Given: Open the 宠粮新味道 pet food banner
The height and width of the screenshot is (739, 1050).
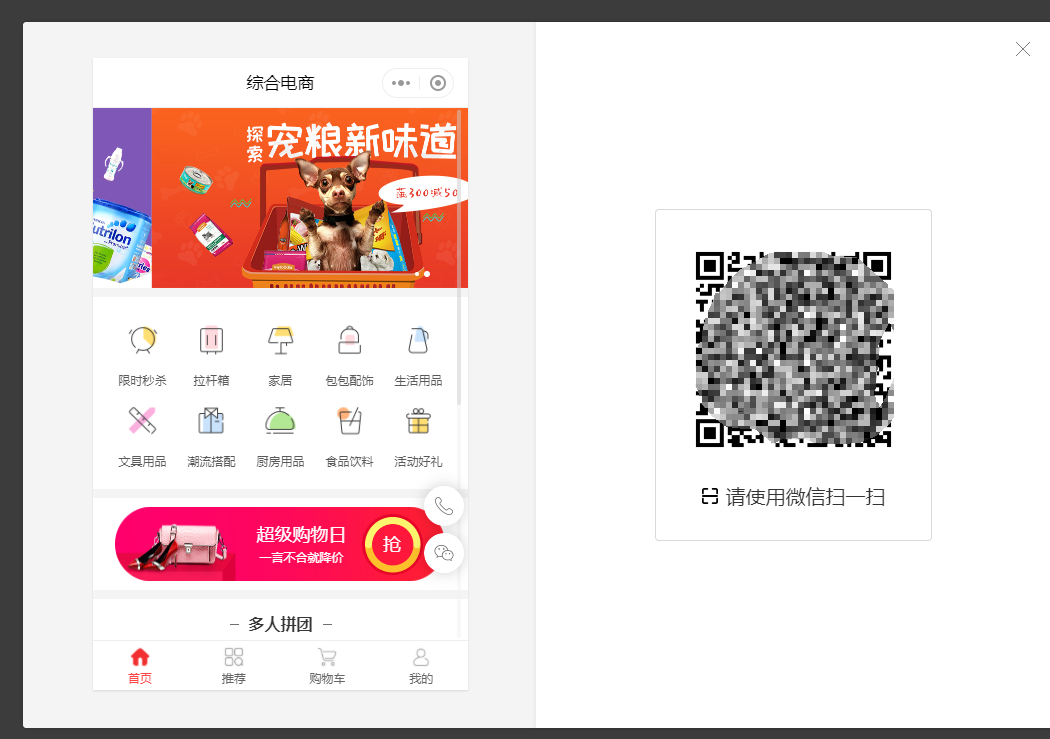Looking at the screenshot, I should tap(309, 198).
